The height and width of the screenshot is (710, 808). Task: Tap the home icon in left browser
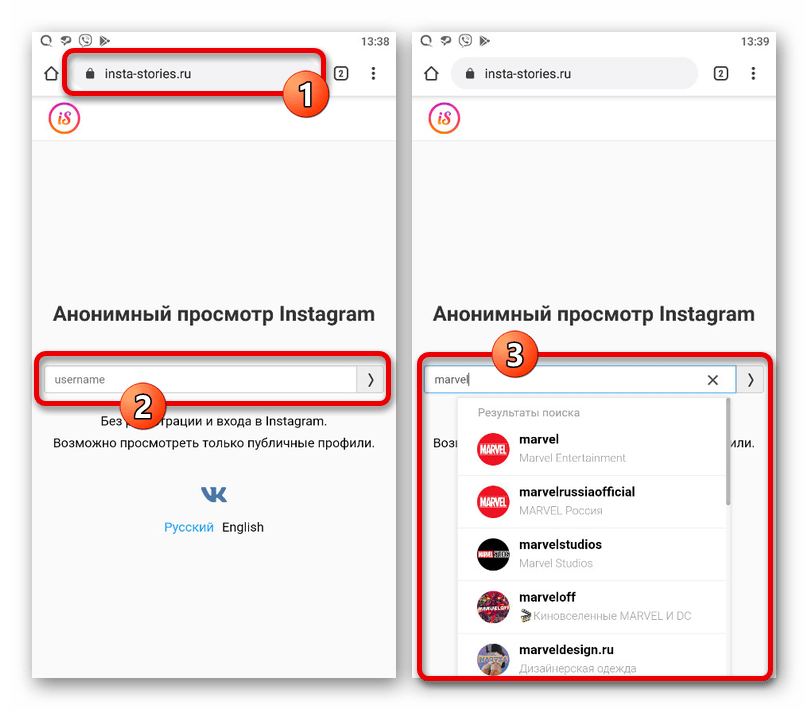click(51, 74)
